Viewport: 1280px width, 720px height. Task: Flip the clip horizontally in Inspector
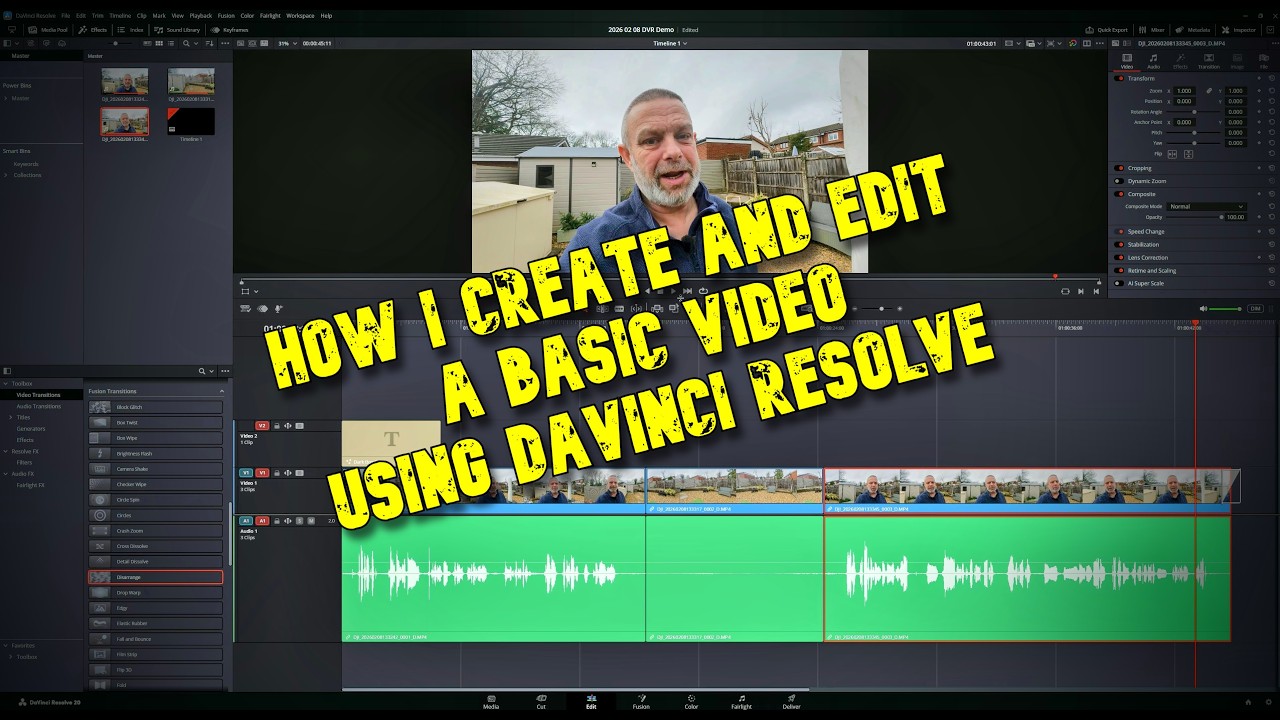point(1173,154)
